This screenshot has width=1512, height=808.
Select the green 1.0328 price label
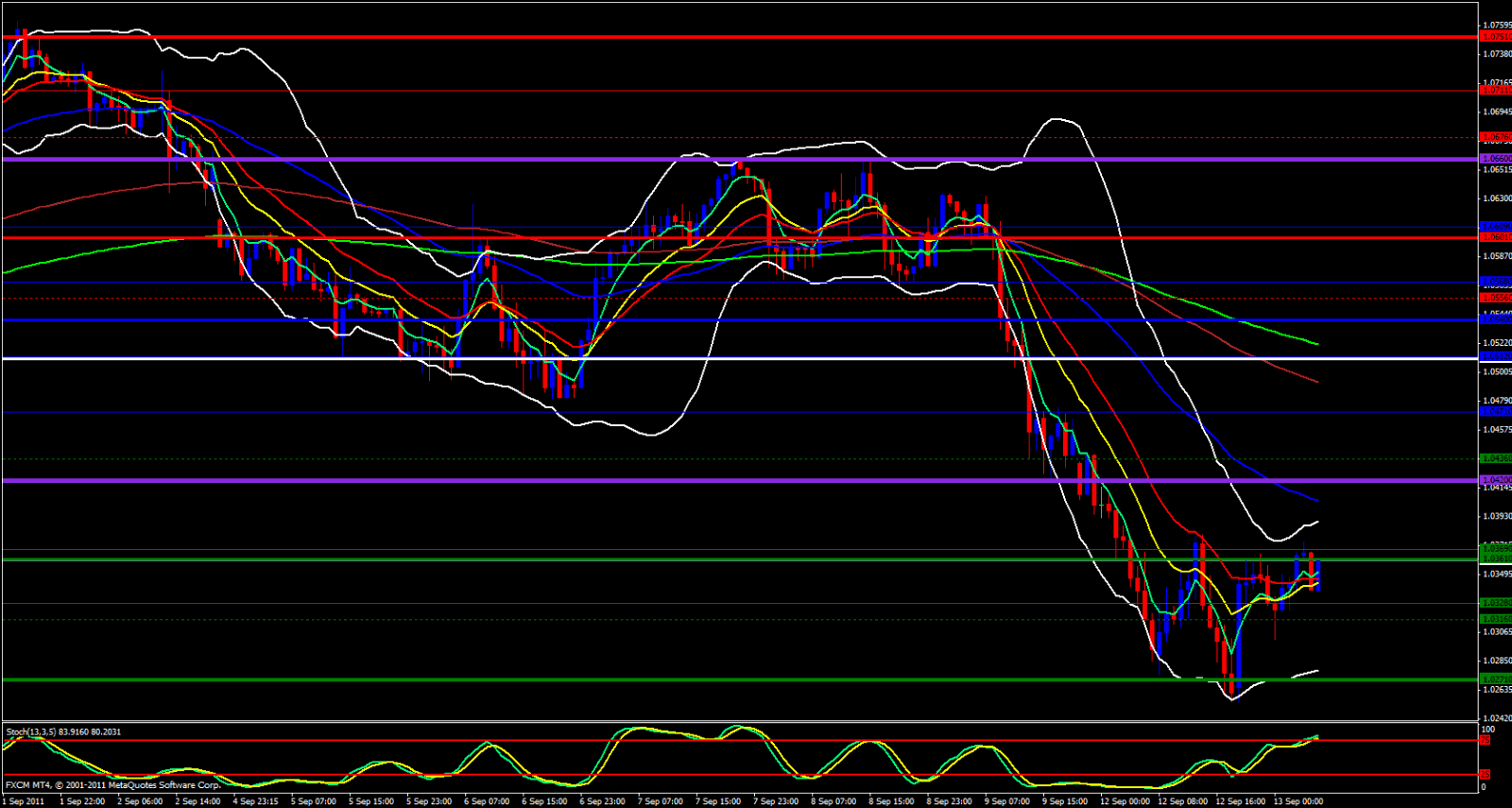click(1495, 603)
